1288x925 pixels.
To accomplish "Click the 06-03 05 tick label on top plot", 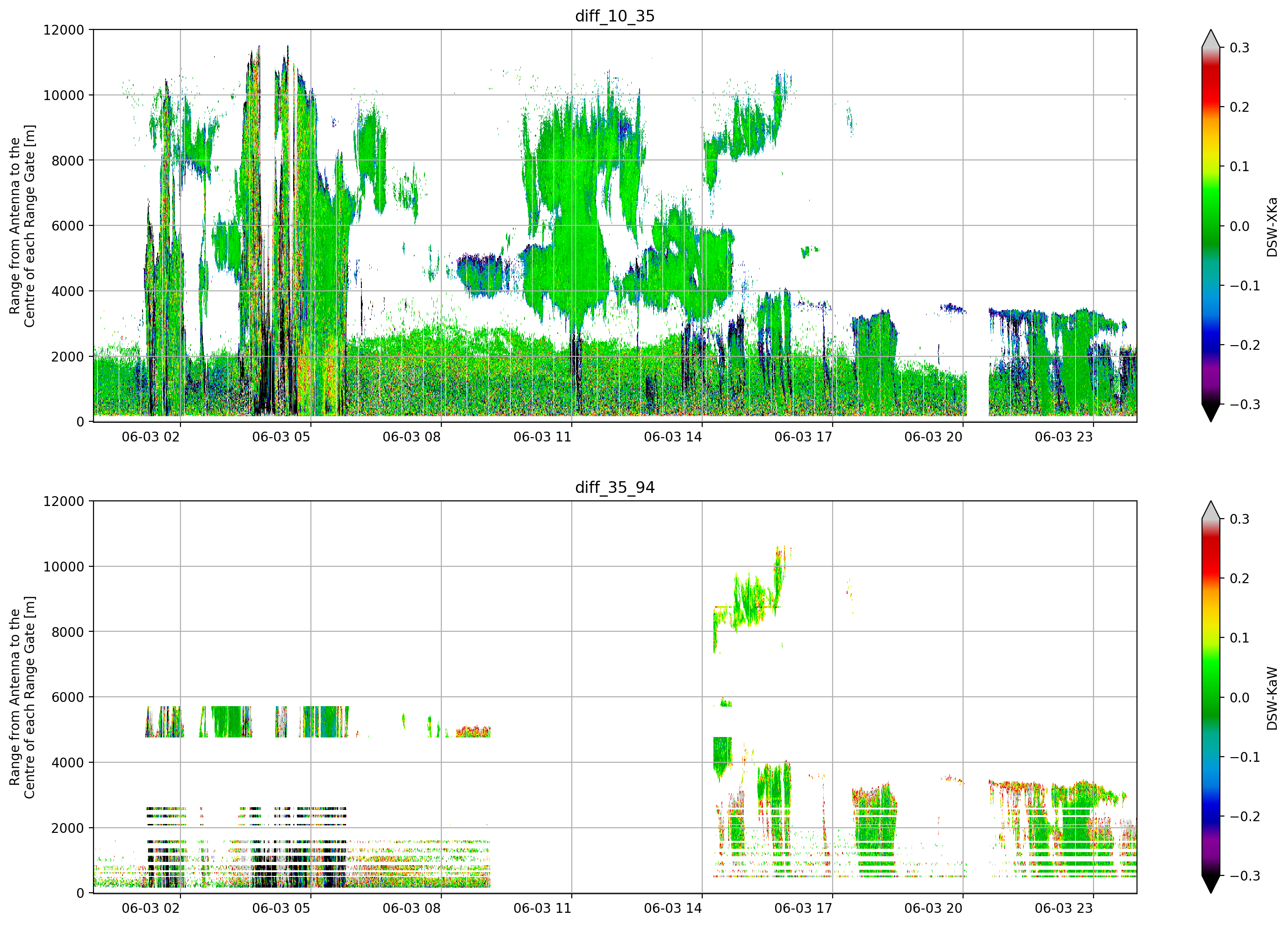I will point(281,437).
